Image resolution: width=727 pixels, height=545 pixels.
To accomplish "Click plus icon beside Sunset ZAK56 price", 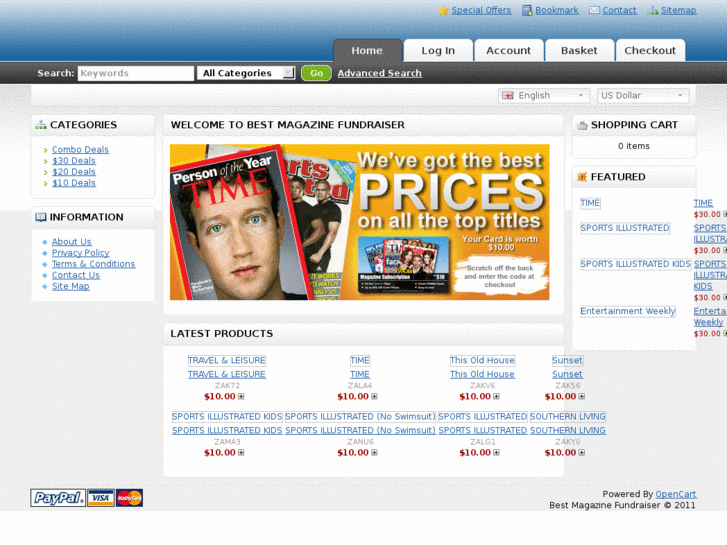I will coord(581,397).
